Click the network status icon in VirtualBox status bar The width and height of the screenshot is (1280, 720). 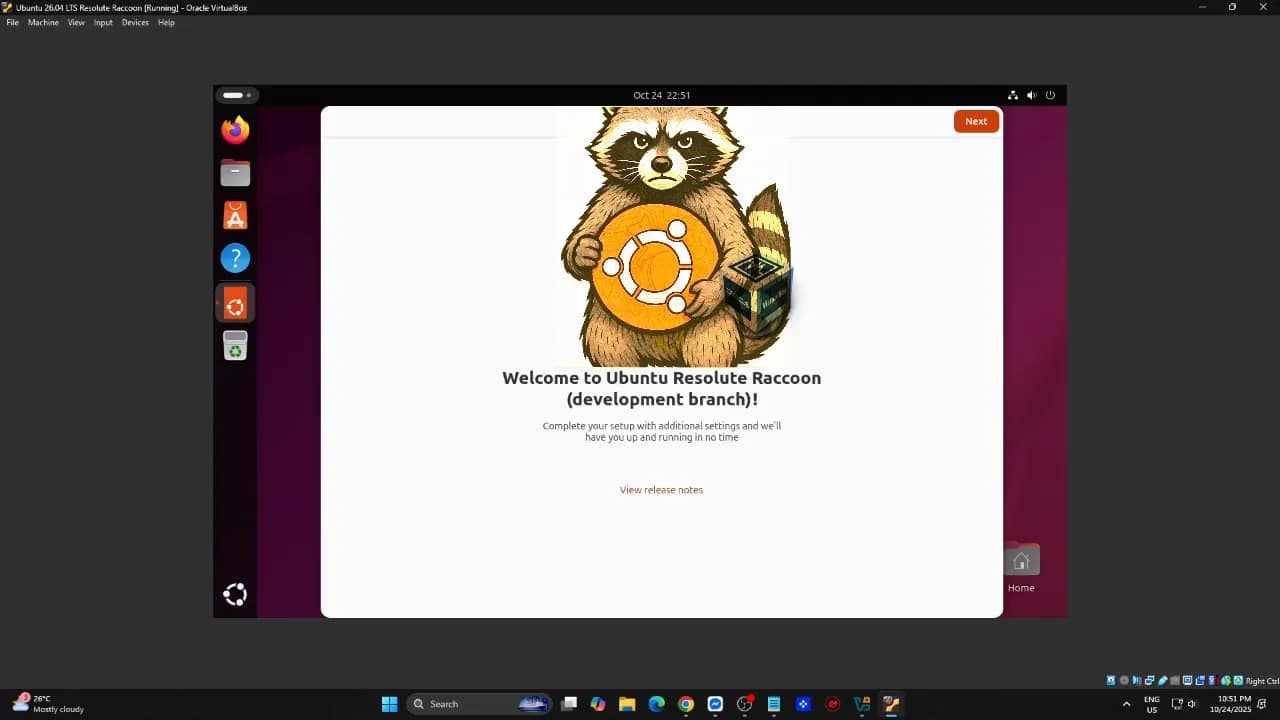coord(1149,680)
